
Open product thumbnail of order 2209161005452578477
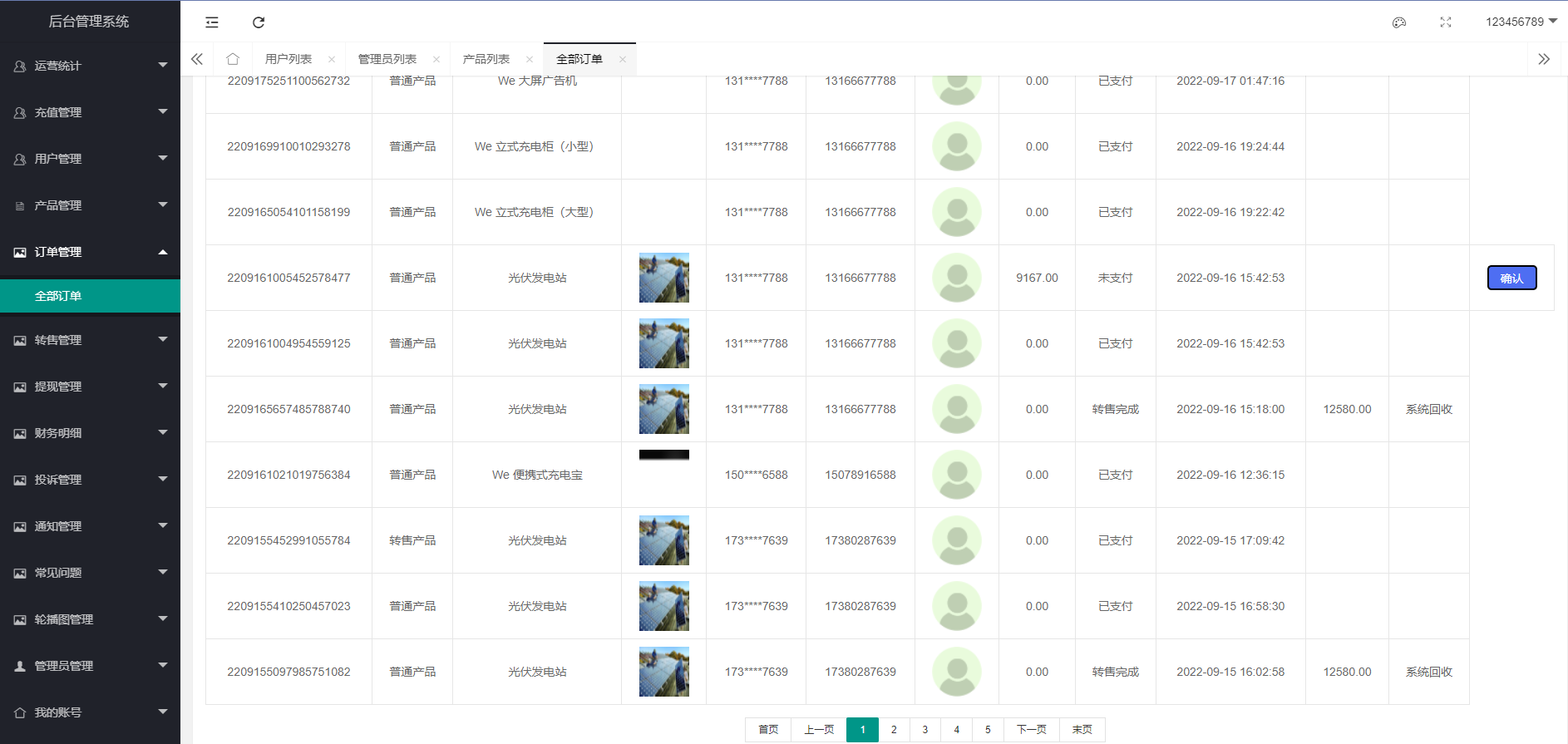click(663, 278)
